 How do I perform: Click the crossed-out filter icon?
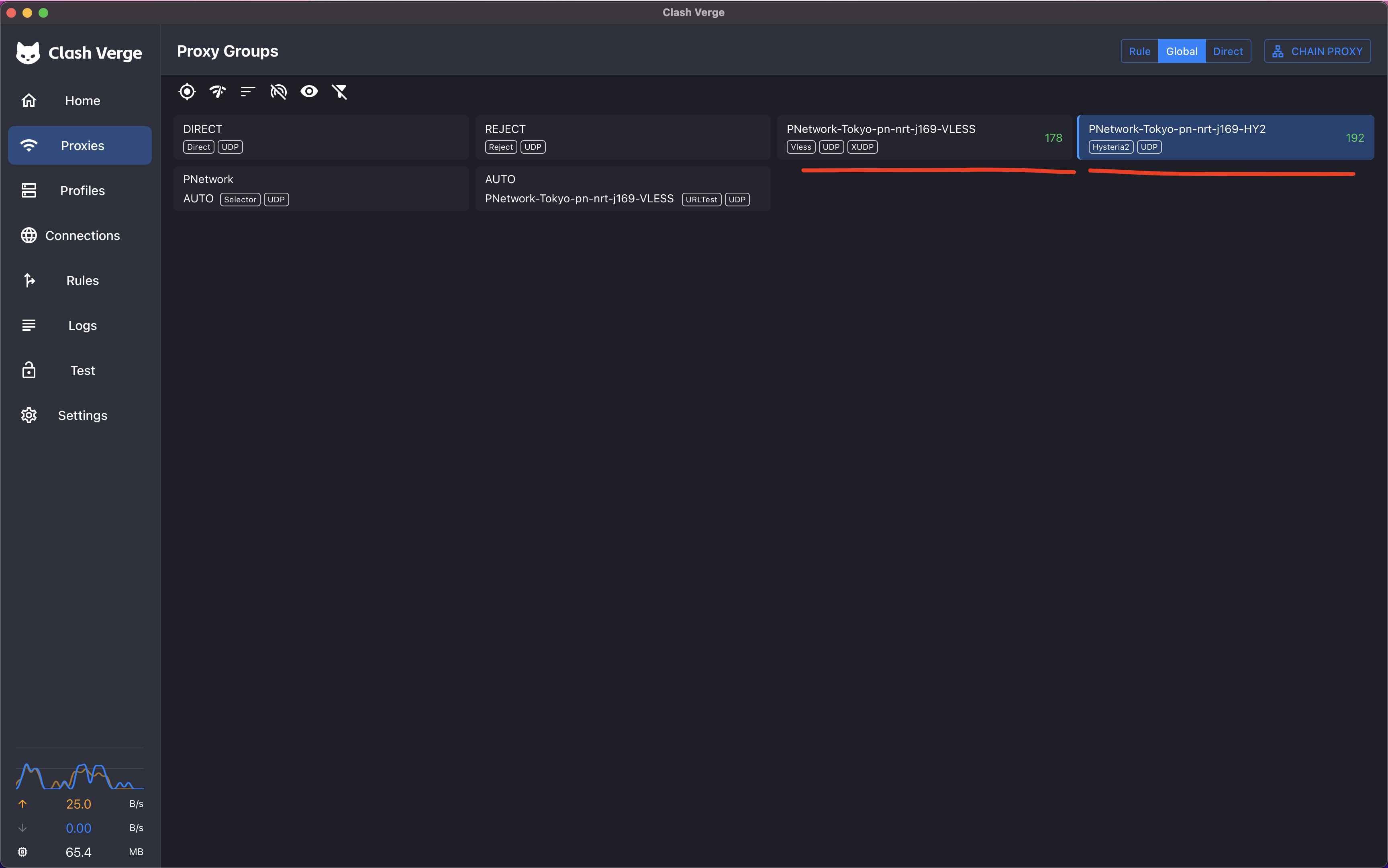(339, 92)
